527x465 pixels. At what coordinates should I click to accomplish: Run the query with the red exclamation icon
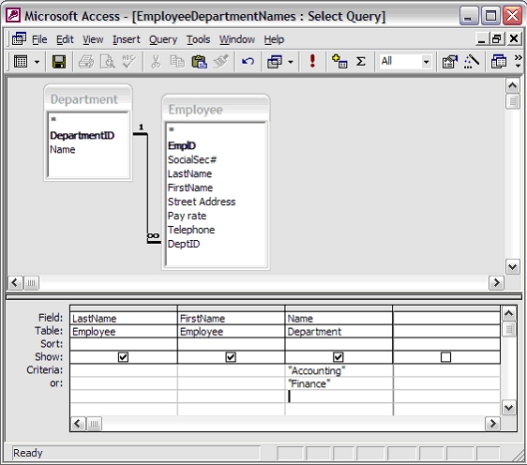click(x=312, y=61)
